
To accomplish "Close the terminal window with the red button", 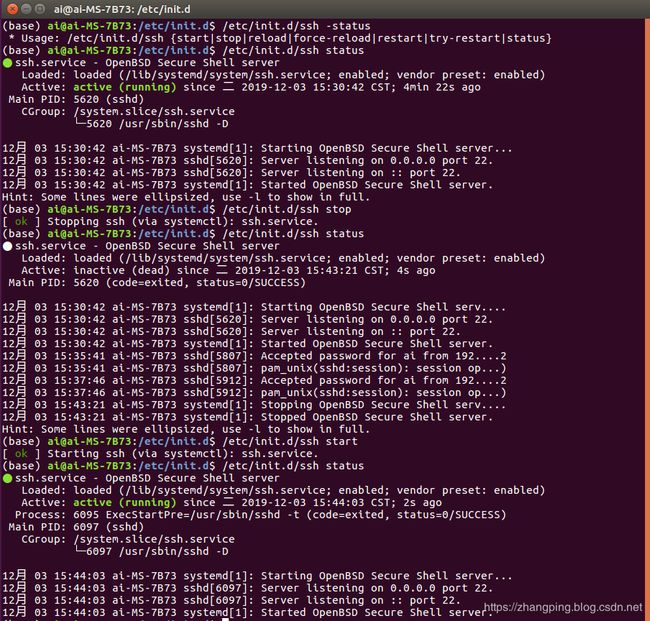I will [13, 9].
